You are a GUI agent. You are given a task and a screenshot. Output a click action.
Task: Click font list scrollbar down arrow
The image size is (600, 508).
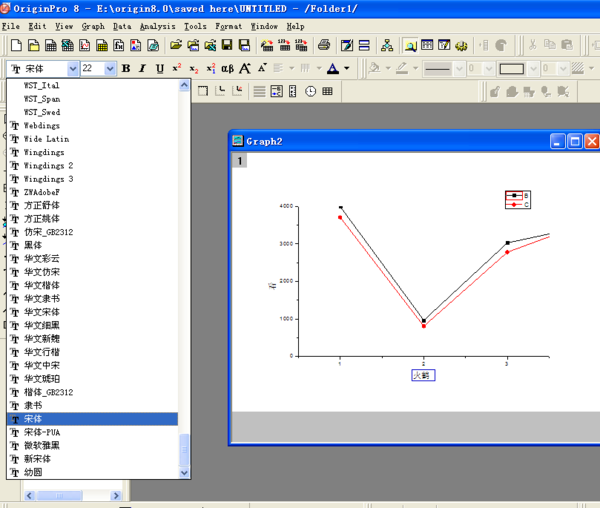[184, 472]
